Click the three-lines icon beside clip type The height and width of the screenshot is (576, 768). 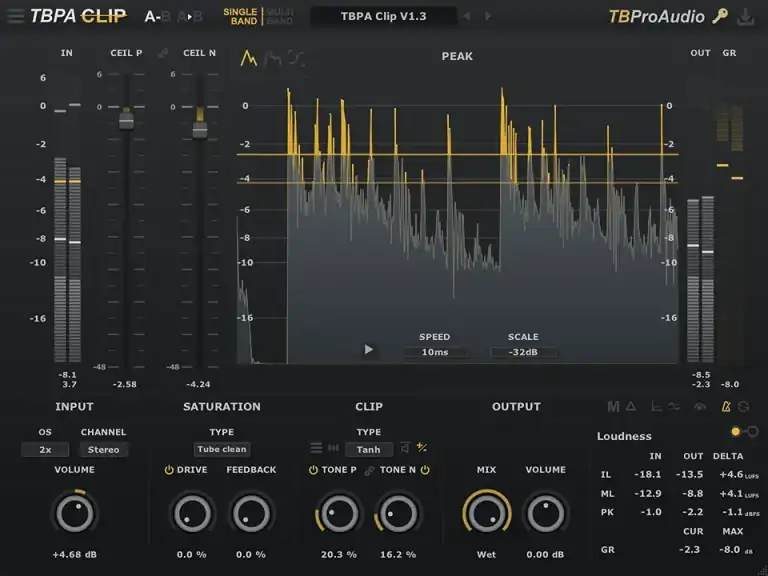point(316,448)
